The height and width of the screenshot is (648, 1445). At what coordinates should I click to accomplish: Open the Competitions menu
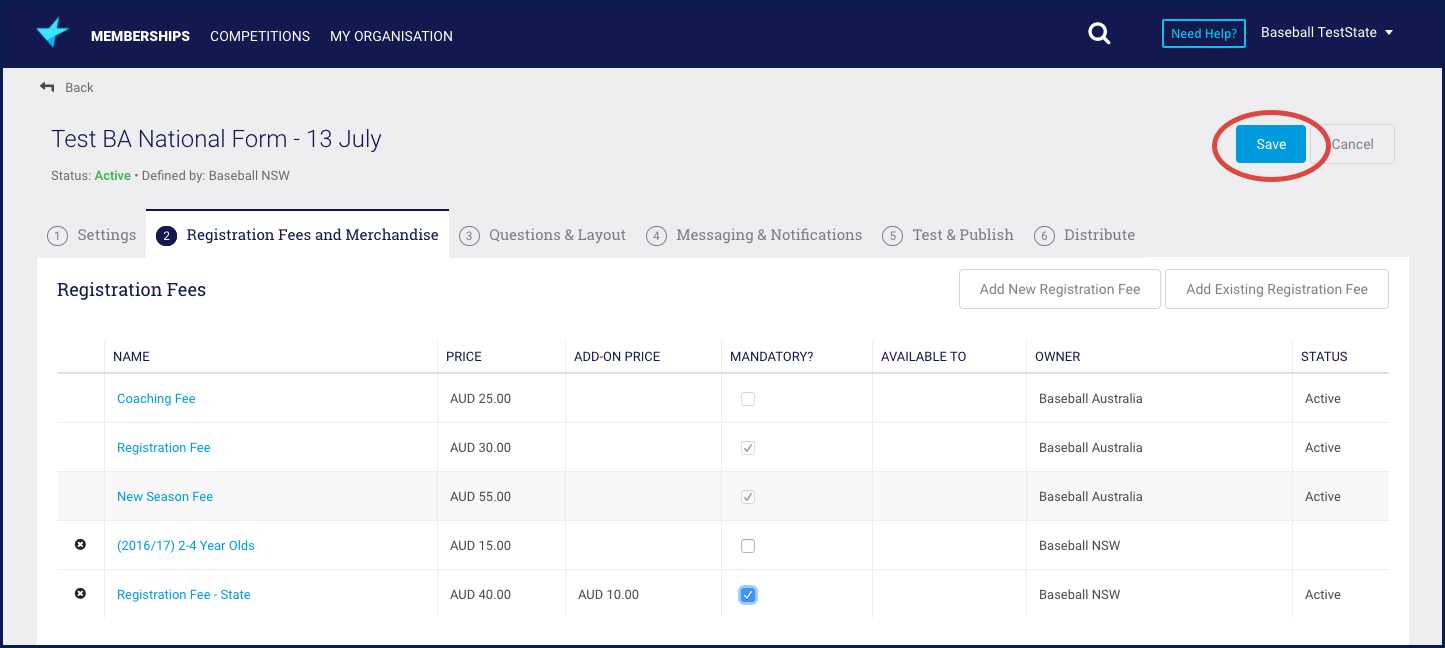(x=260, y=36)
